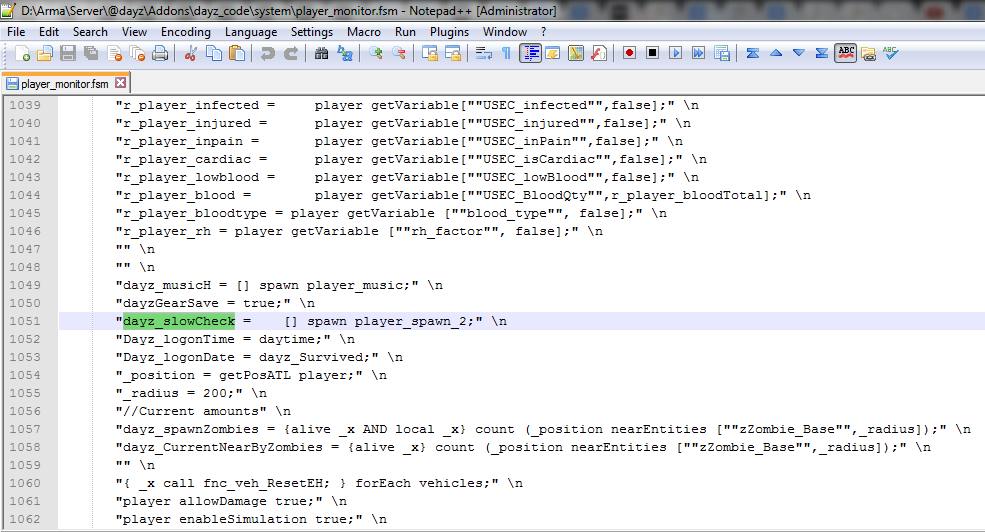Stop macro recording with black square icon
Viewport: 985px width, 532px height.
[x=653, y=53]
